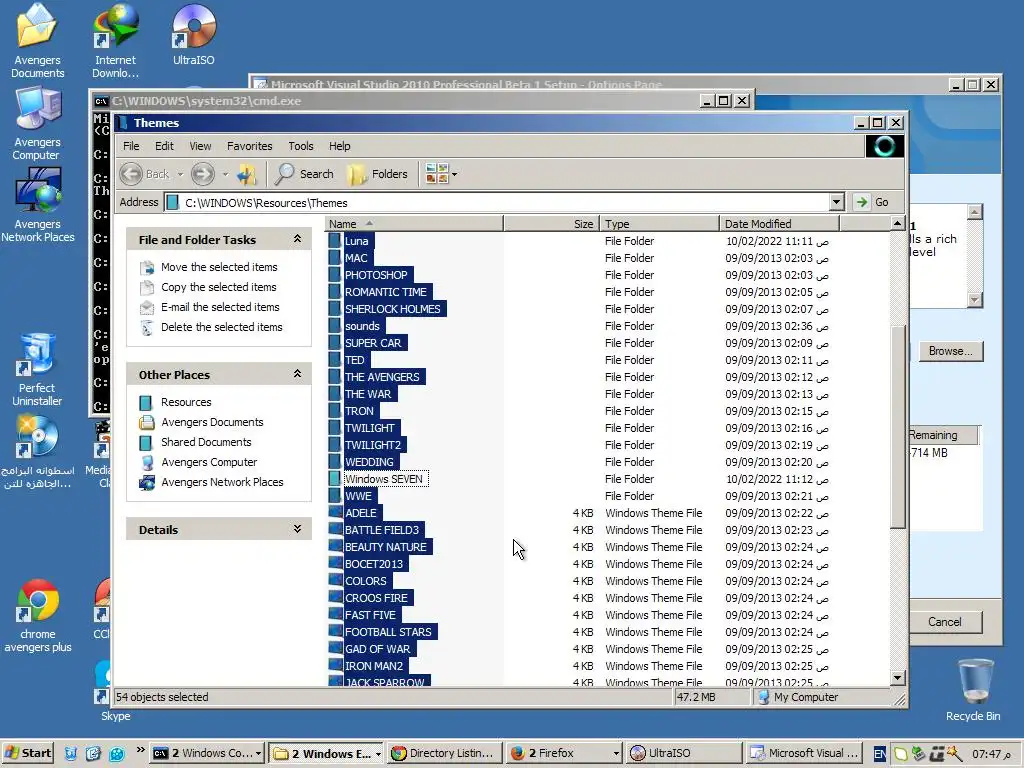Viewport: 1024px width, 768px height.
Task: Sort by the Date Modified column
Action: tap(778, 224)
